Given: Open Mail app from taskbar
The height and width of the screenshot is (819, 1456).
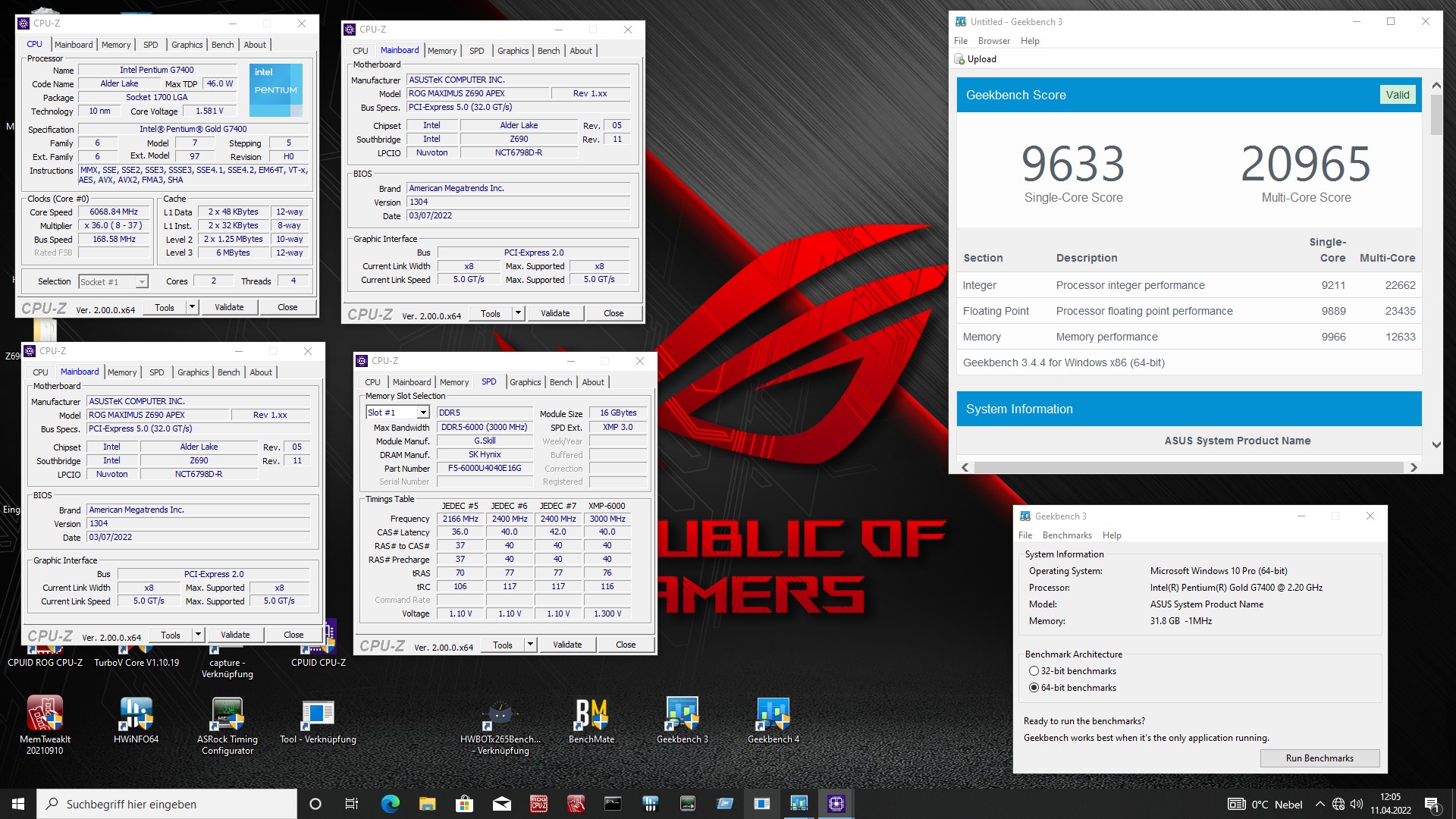Looking at the screenshot, I should tap(501, 804).
